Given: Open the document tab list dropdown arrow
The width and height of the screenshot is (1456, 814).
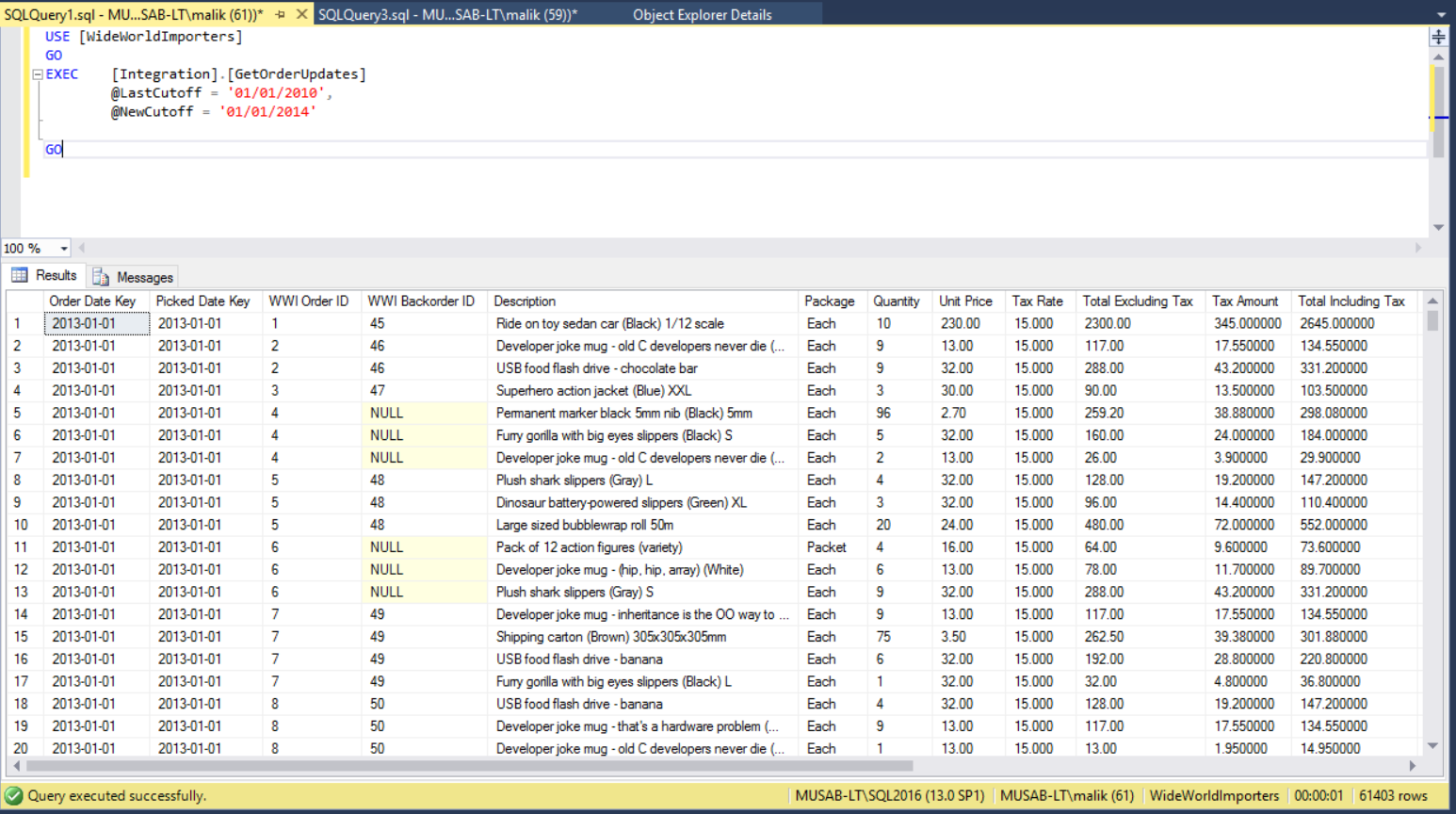Looking at the screenshot, I should (x=1441, y=15).
